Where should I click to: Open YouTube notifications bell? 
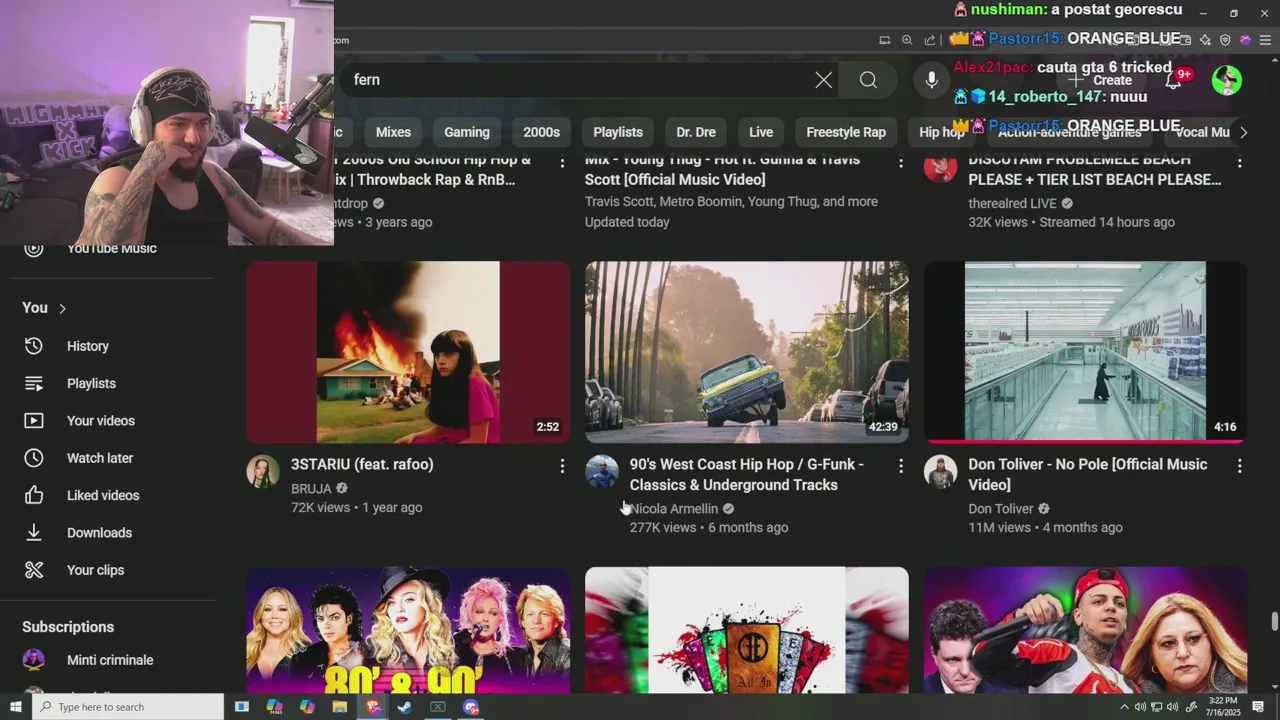tap(1173, 80)
